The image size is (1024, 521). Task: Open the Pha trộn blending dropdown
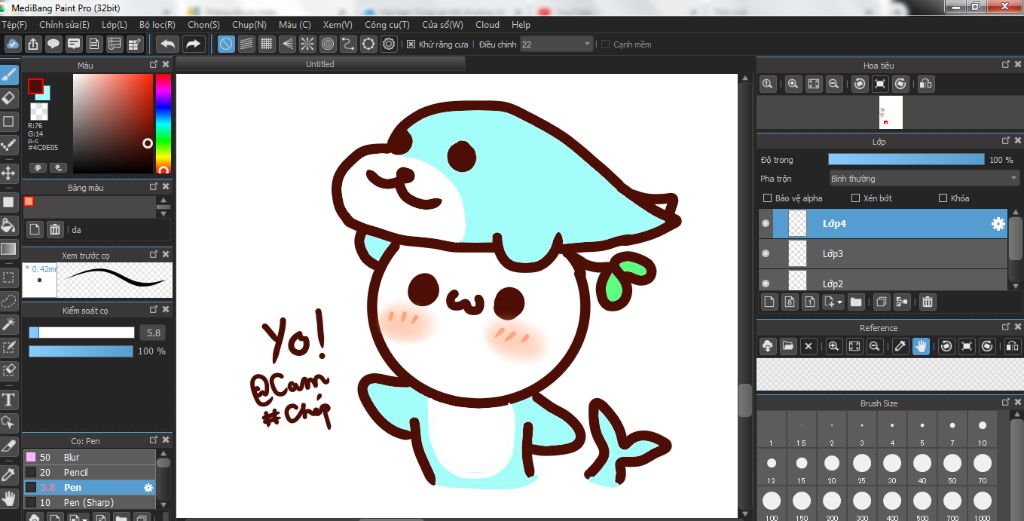(x=923, y=178)
